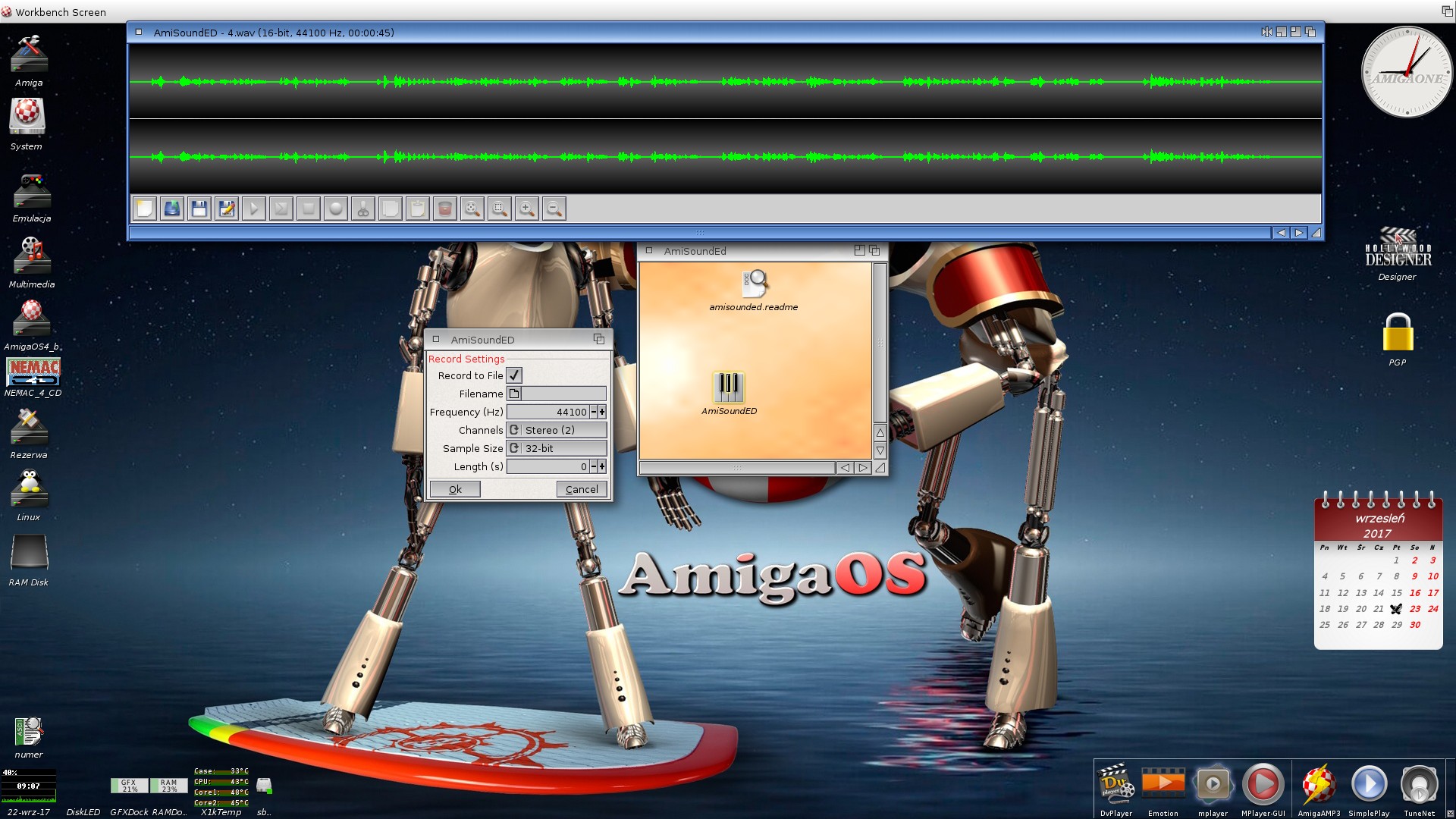The height and width of the screenshot is (819, 1456).
Task: Select the PGP padlock icon
Action: pos(1398,339)
